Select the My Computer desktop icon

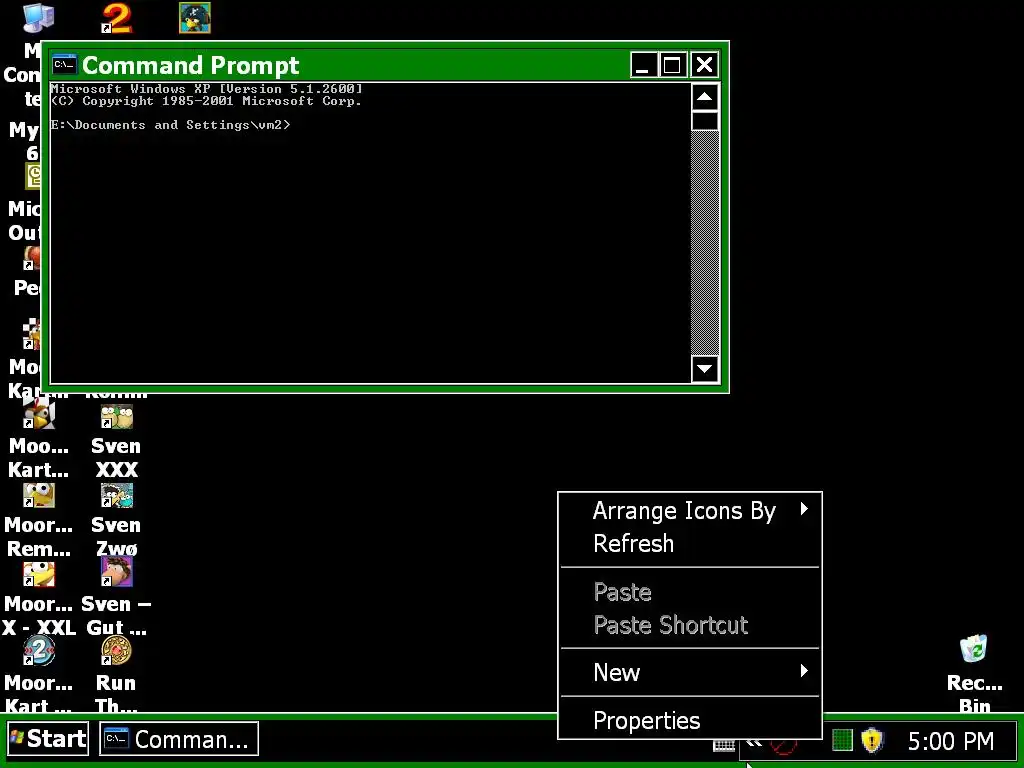point(38,17)
